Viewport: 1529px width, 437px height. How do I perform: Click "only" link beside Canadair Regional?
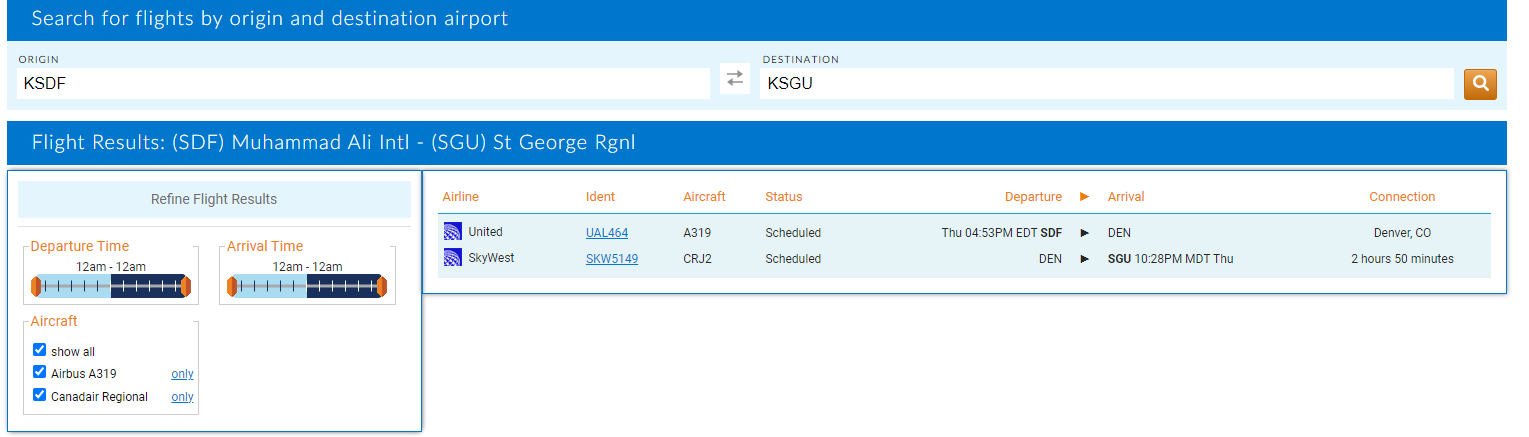tap(182, 397)
